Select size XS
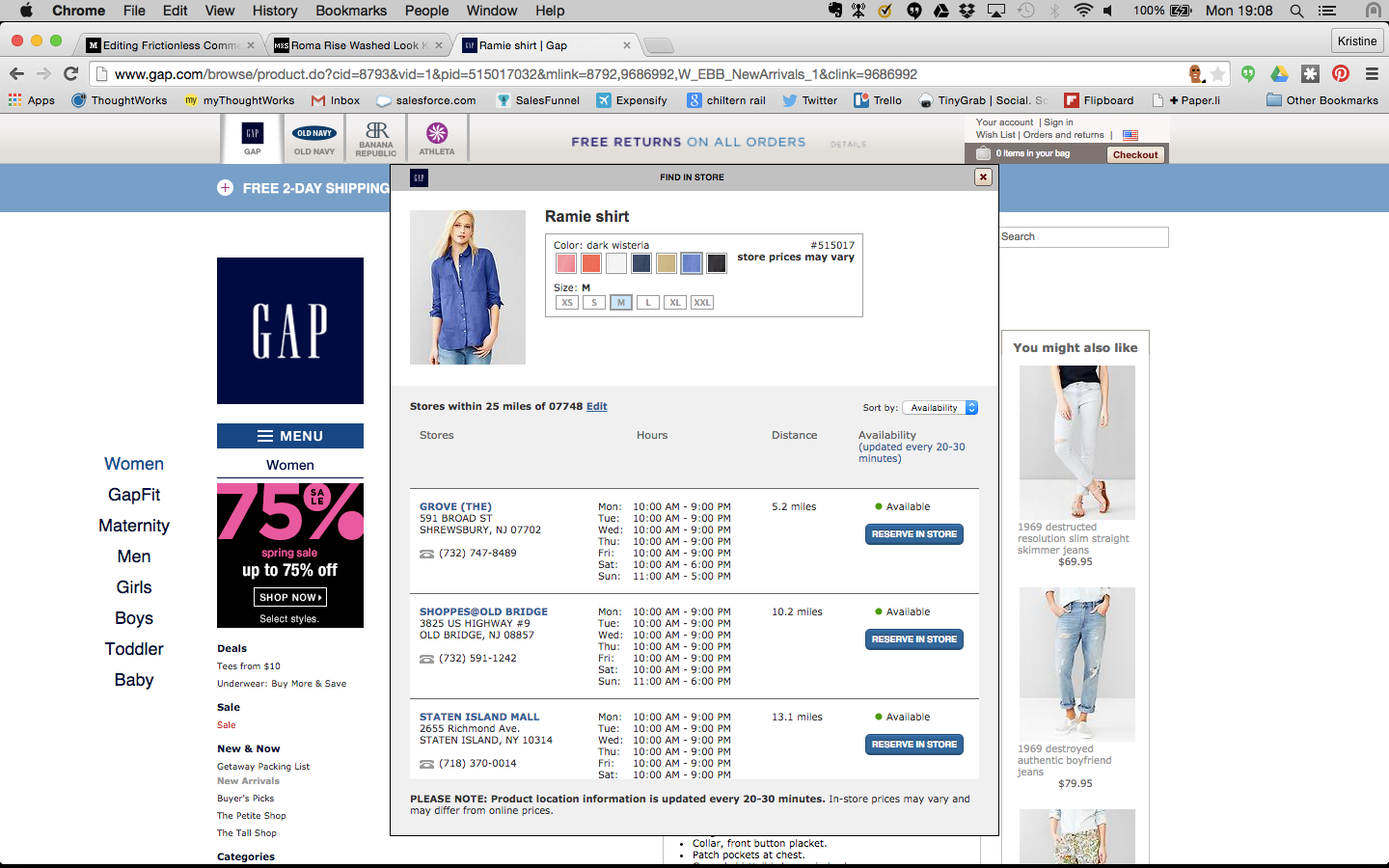The image size is (1389, 868). pyautogui.click(x=567, y=303)
